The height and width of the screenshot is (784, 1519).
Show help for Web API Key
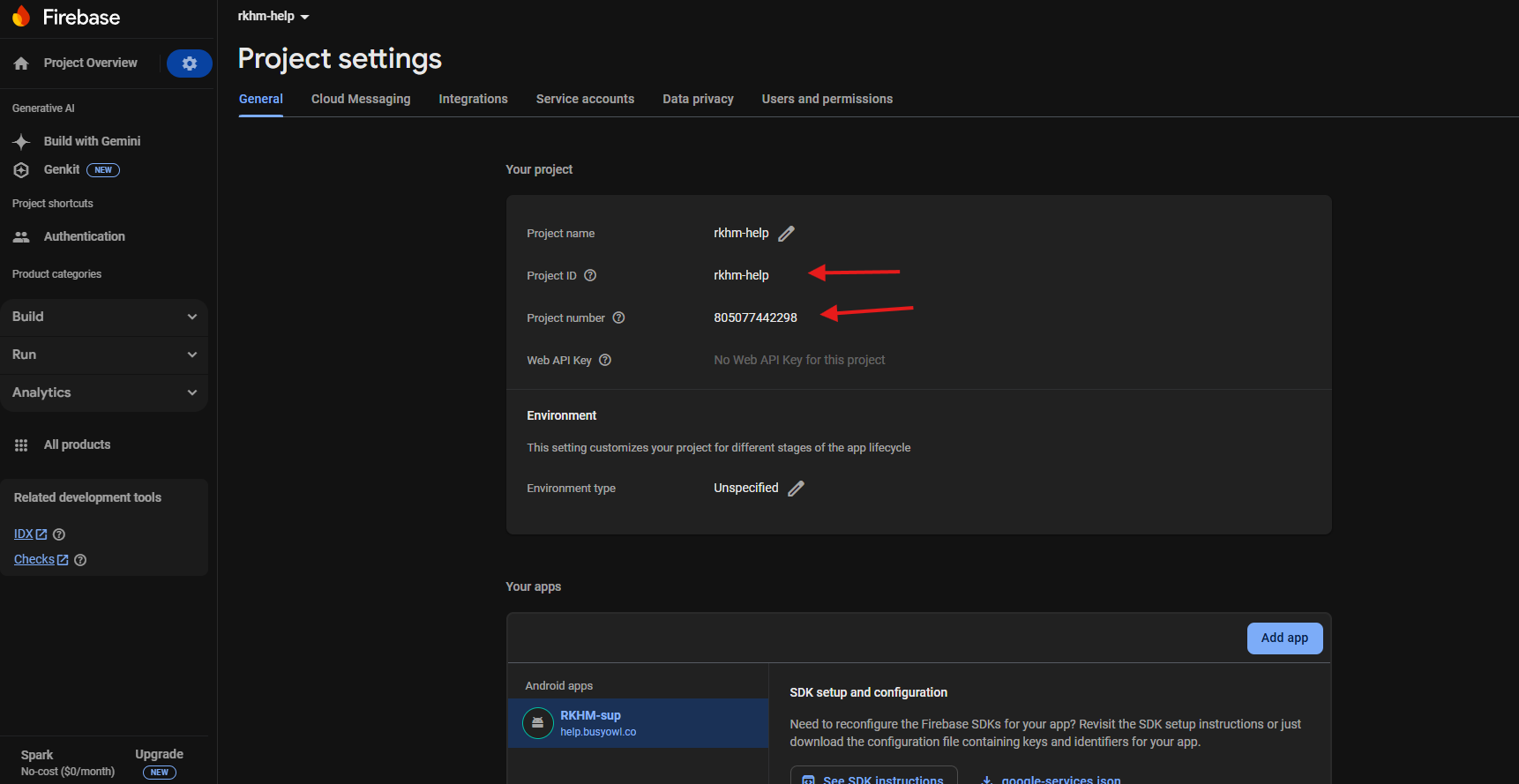point(605,360)
